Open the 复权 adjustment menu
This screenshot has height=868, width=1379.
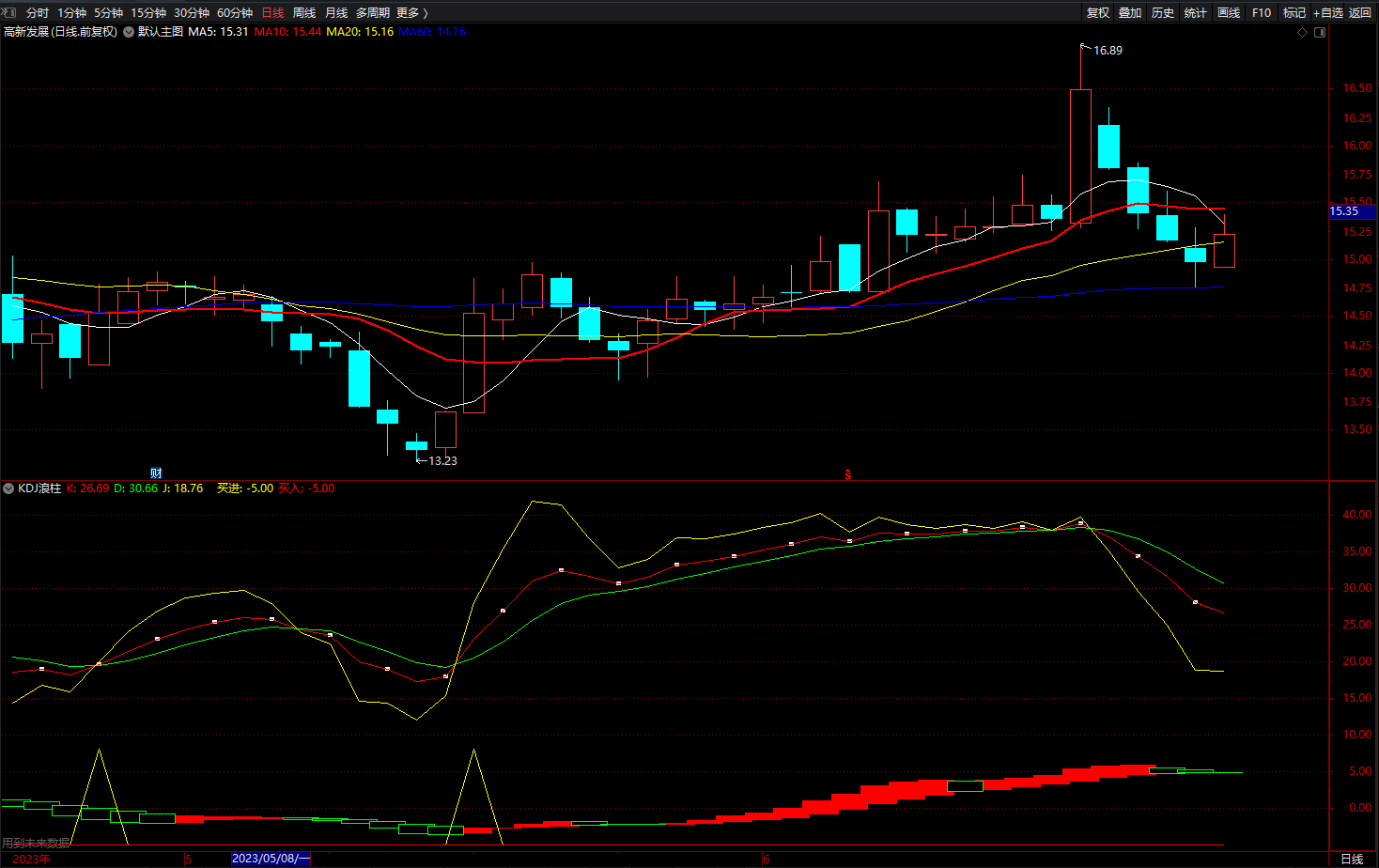pos(1098,13)
